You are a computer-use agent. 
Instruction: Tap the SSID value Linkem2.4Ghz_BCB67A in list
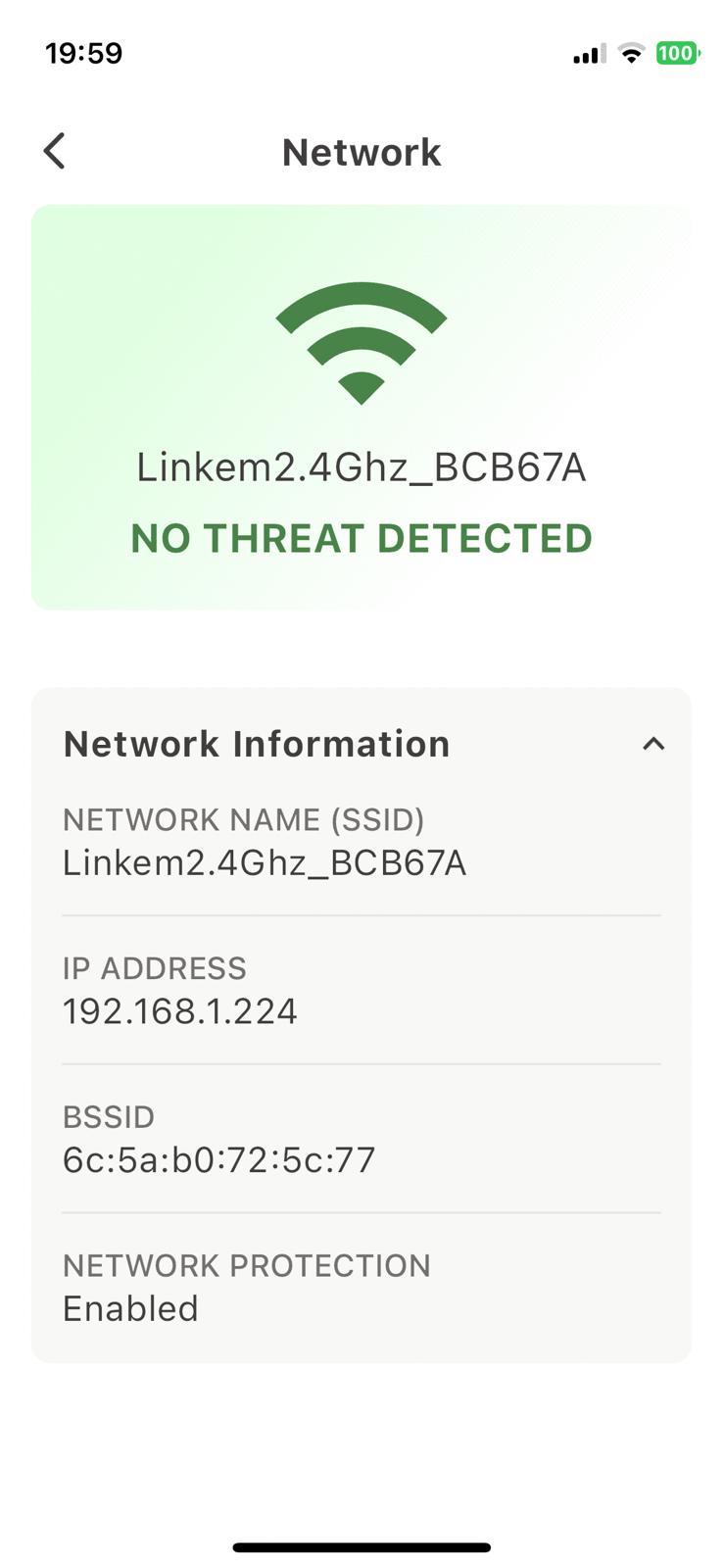(265, 863)
